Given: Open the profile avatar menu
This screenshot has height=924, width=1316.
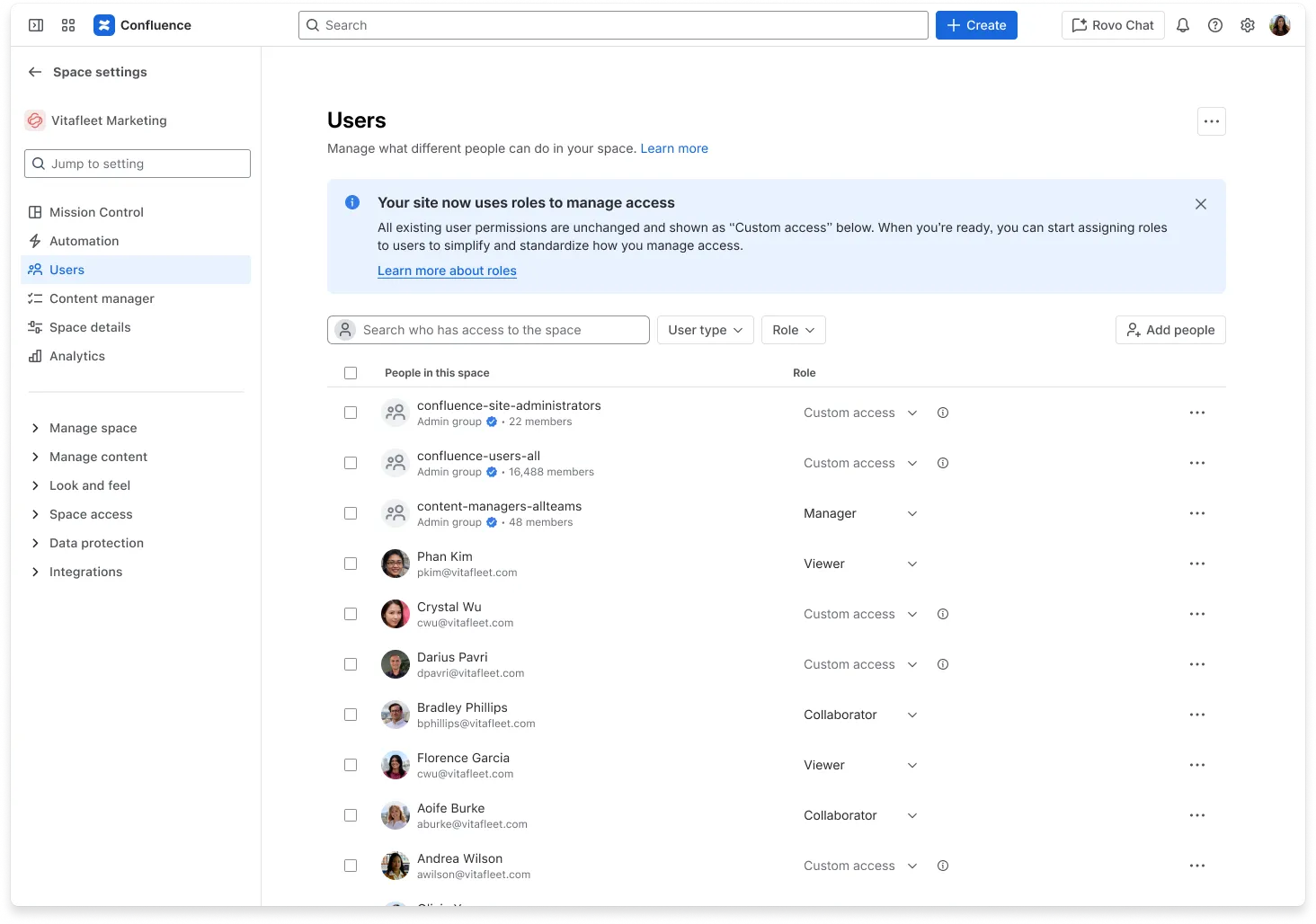Looking at the screenshot, I should click(1280, 25).
